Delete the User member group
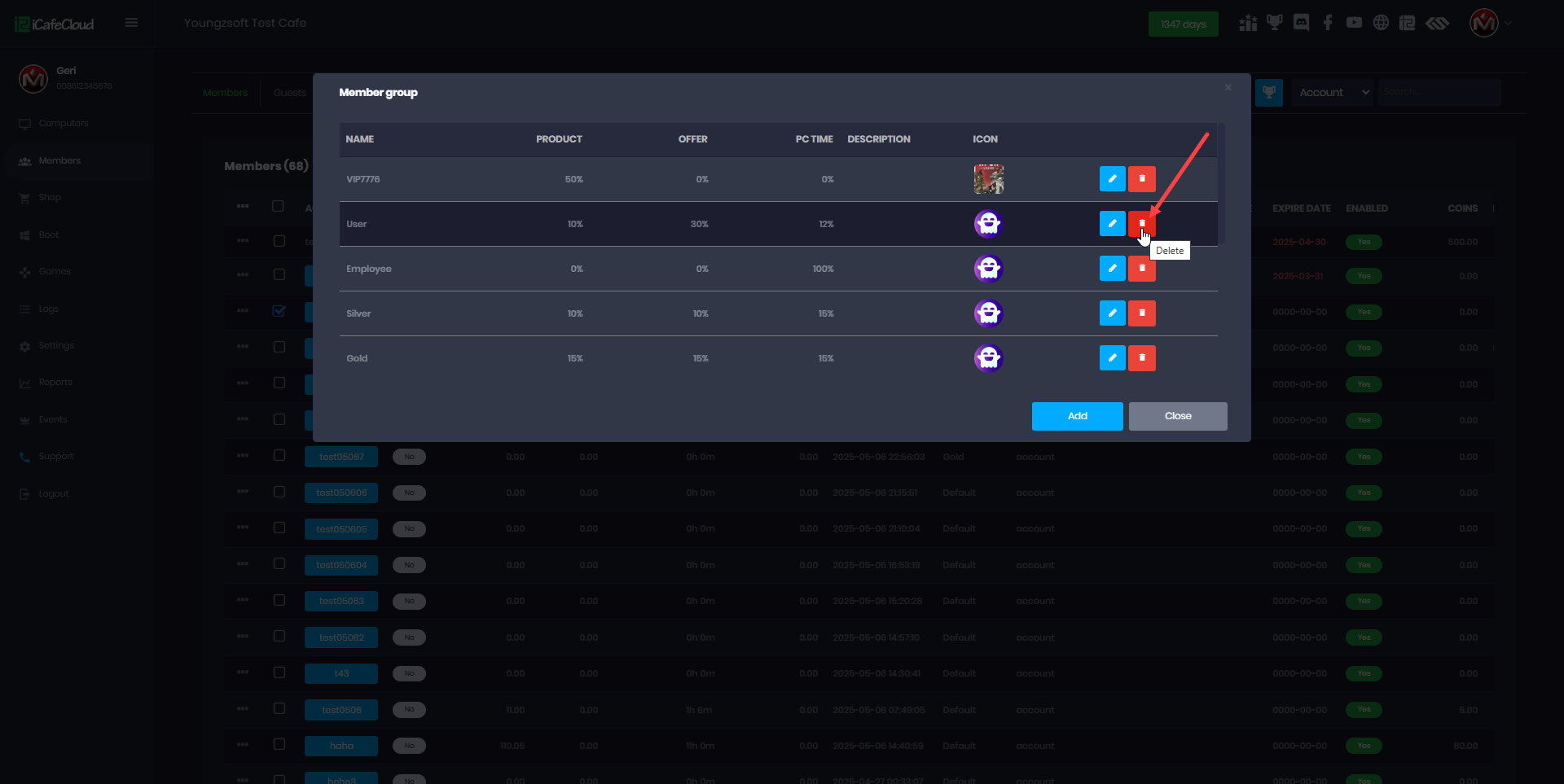Image resolution: width=1564 pixels, height=784 pixels. click(x=1141, y=223)
